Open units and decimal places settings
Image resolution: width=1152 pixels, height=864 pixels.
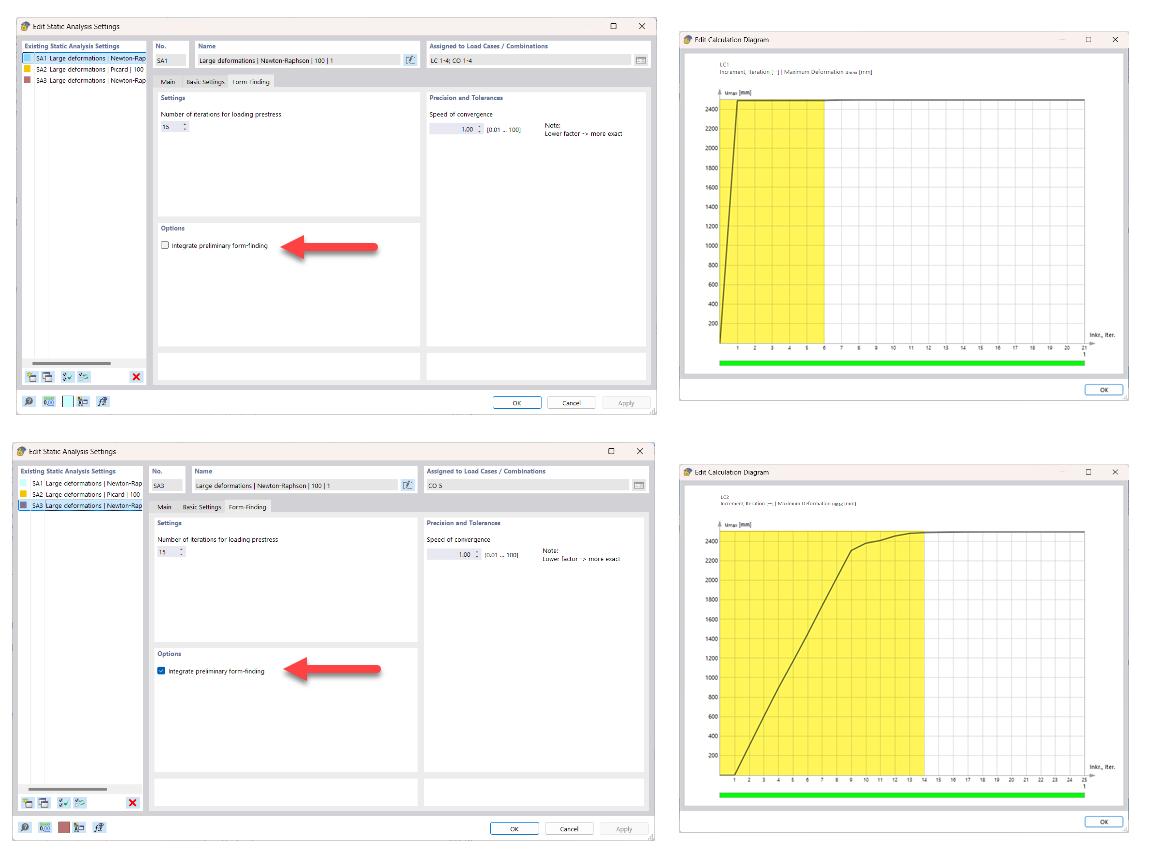[x=49, y=400]
